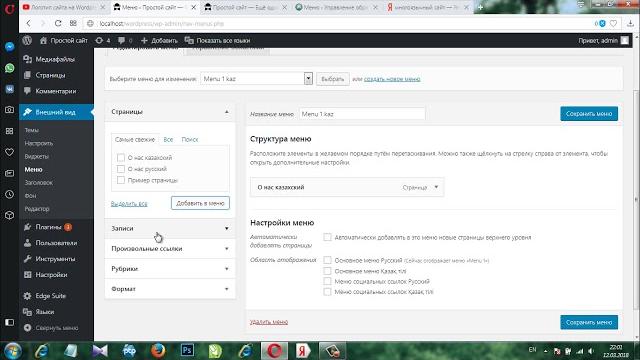Open the menu selection dropdown 'Menu 1 kaz'

click(x=256, y=79)
